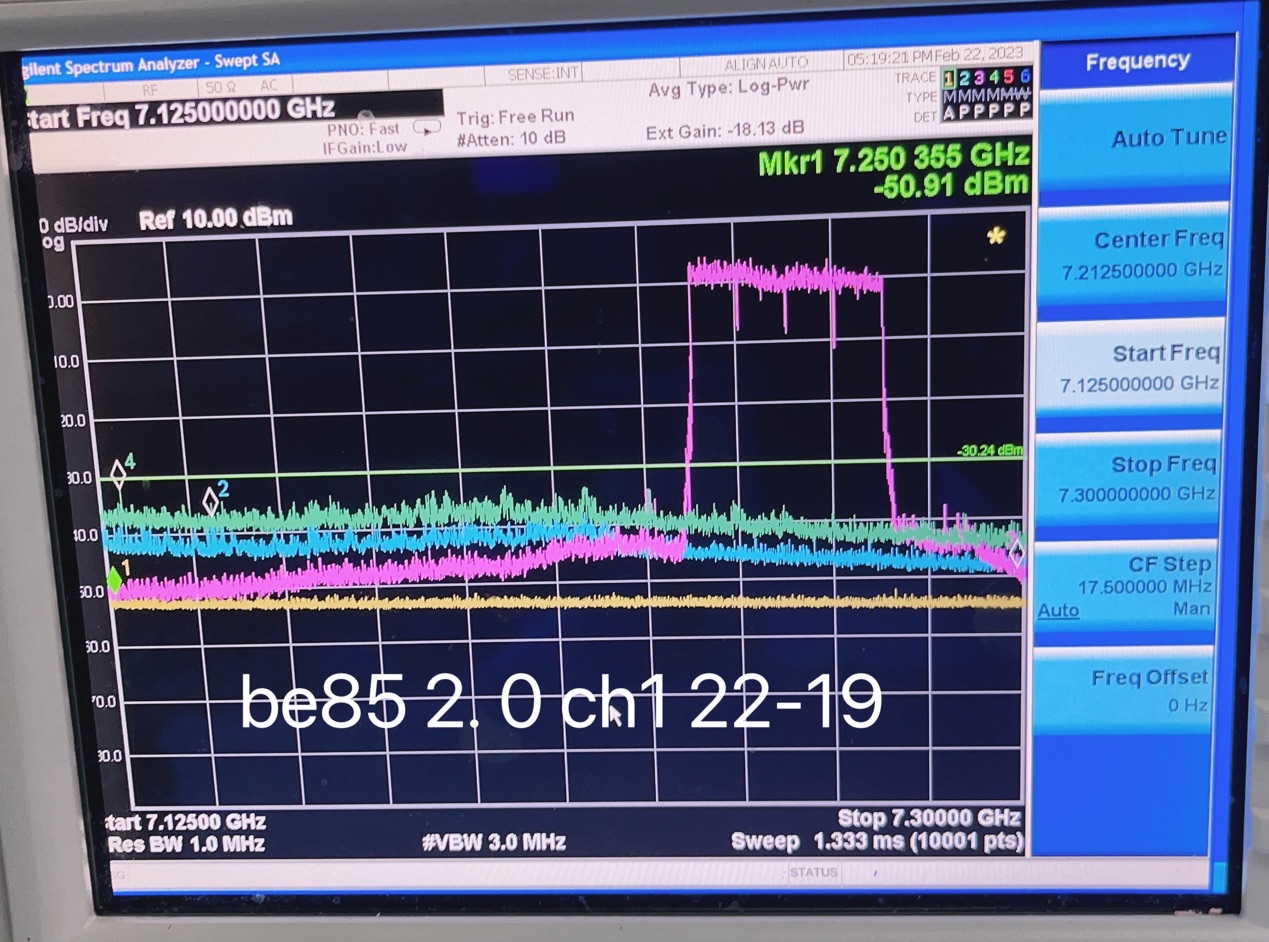
Task: Click the green Marker 4 diamond indicator
Action: point(118,474)
